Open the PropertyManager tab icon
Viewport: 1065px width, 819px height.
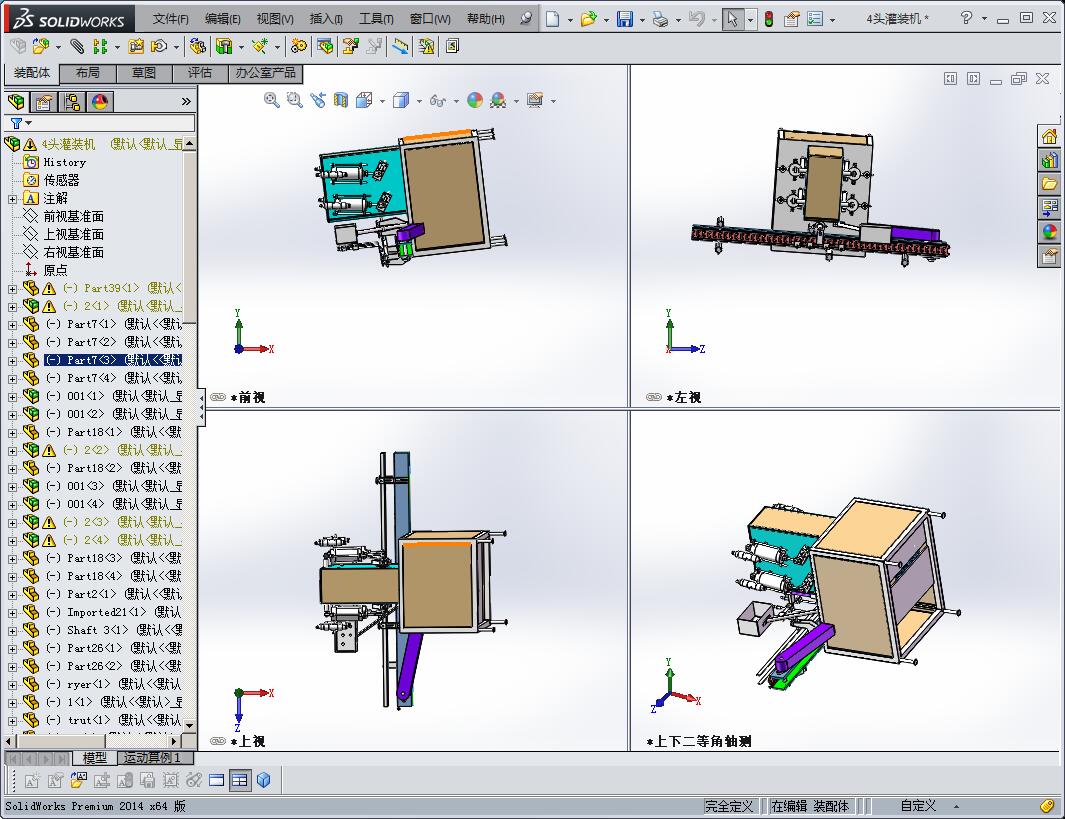[x=44, y=102]
